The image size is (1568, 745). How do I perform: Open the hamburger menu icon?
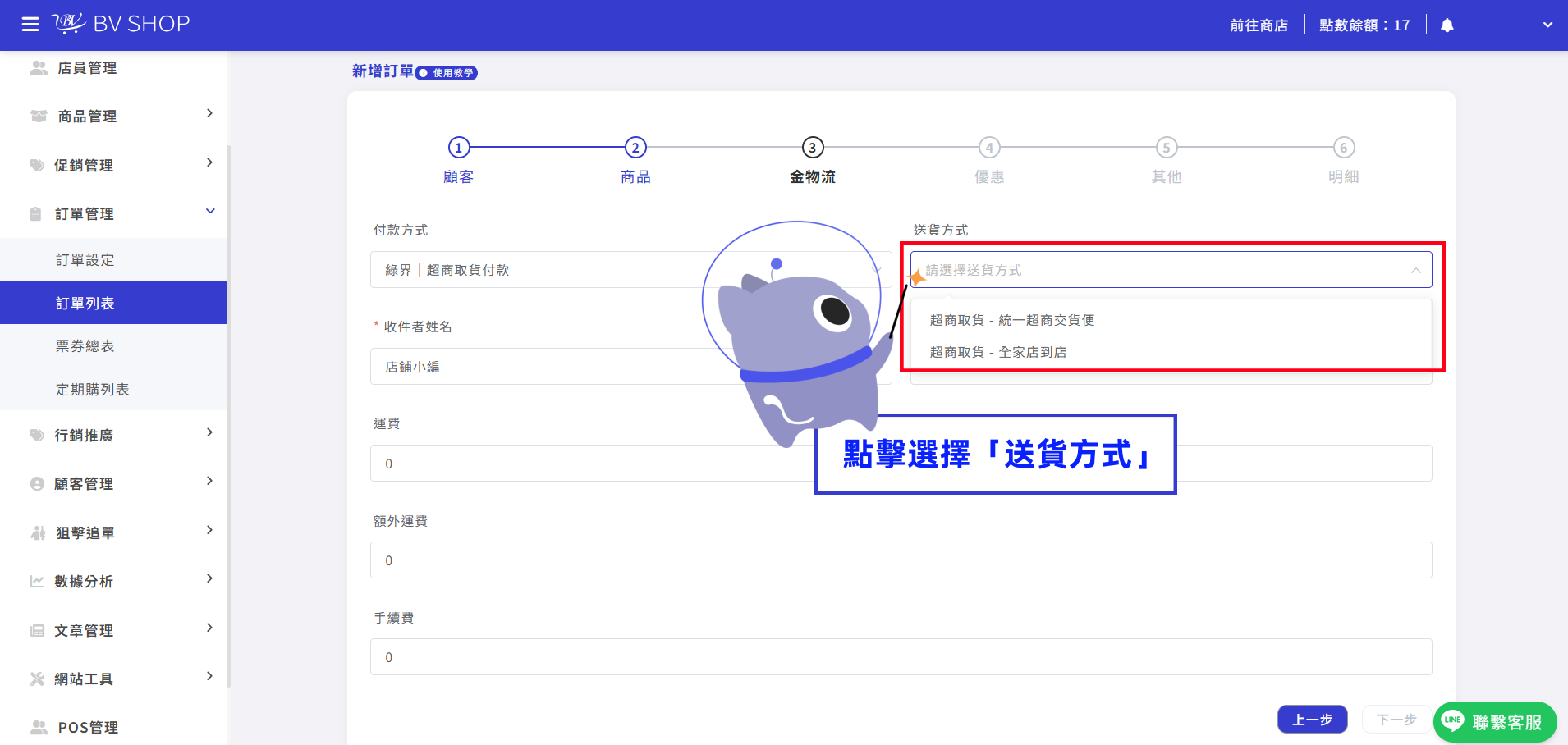(30, 25)
